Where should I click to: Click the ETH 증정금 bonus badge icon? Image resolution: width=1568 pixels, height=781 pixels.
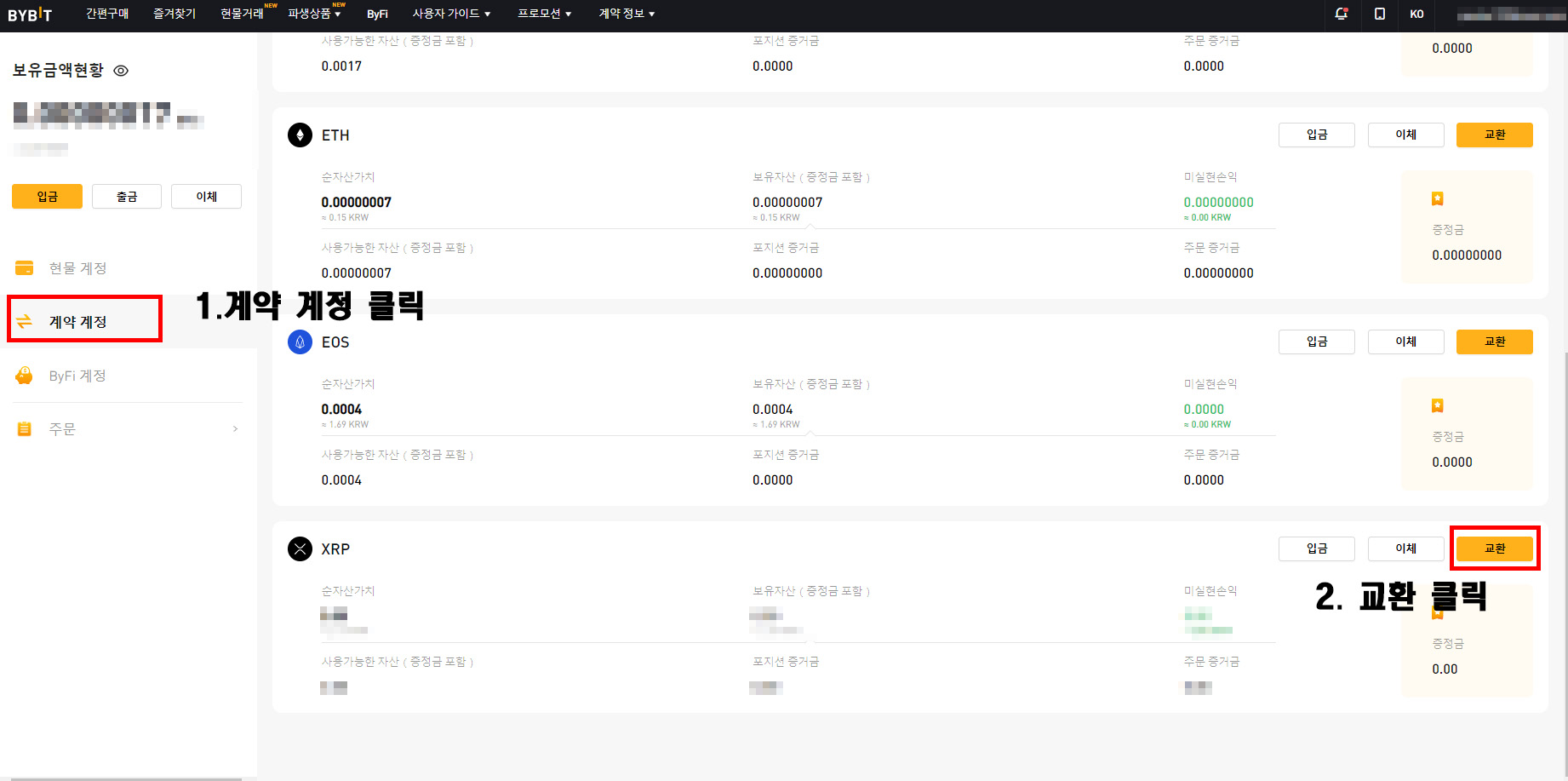[1438, 199]
